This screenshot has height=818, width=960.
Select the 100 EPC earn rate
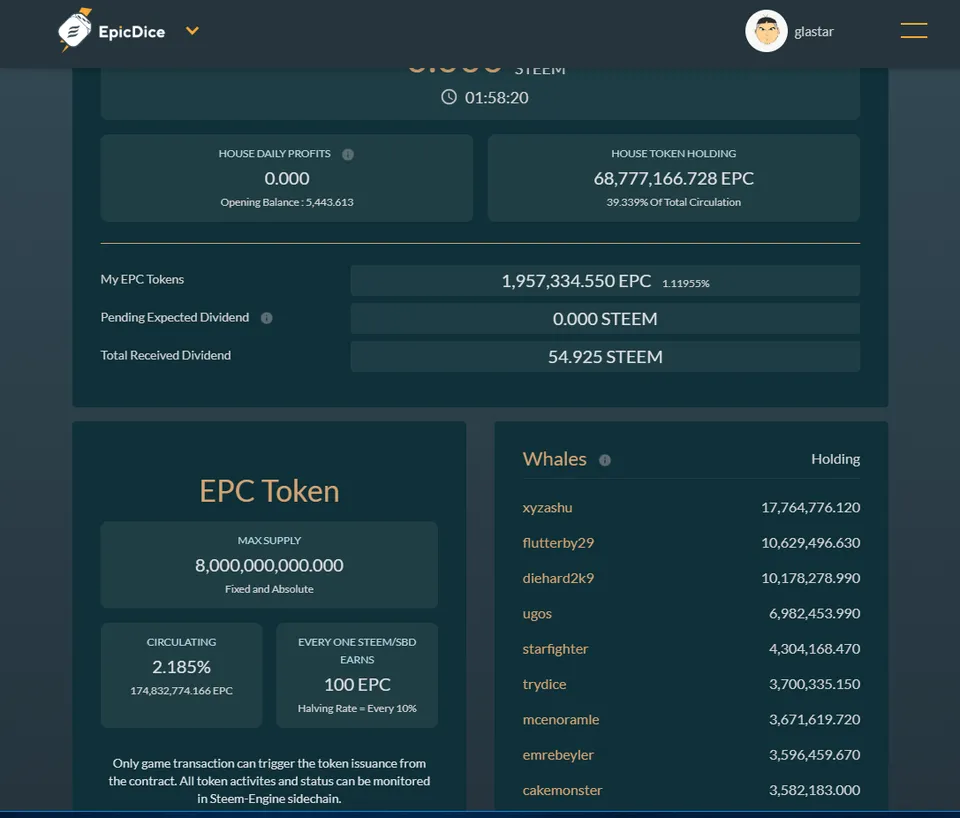(x=357, y=685)
